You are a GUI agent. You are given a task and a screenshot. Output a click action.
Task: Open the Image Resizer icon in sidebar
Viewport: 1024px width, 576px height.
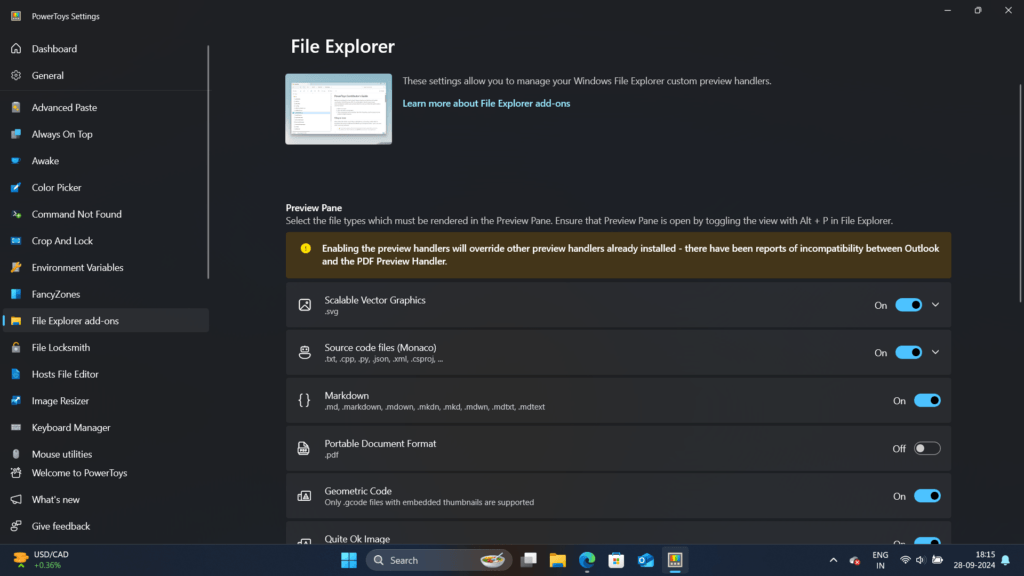click(x=16, y=401)
